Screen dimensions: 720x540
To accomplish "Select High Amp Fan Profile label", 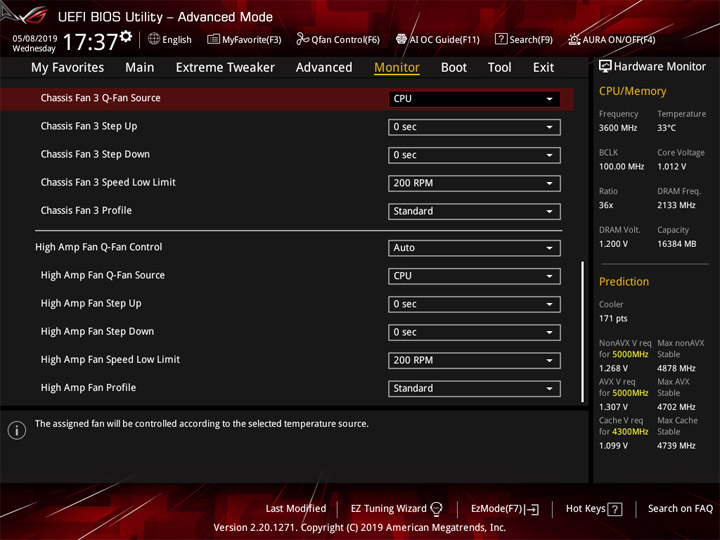I will (x=88, y=388).
